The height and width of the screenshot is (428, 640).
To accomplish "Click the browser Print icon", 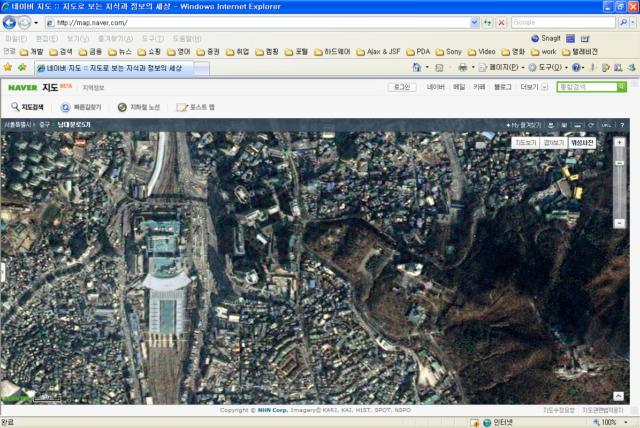I will (x=462, y=68).
